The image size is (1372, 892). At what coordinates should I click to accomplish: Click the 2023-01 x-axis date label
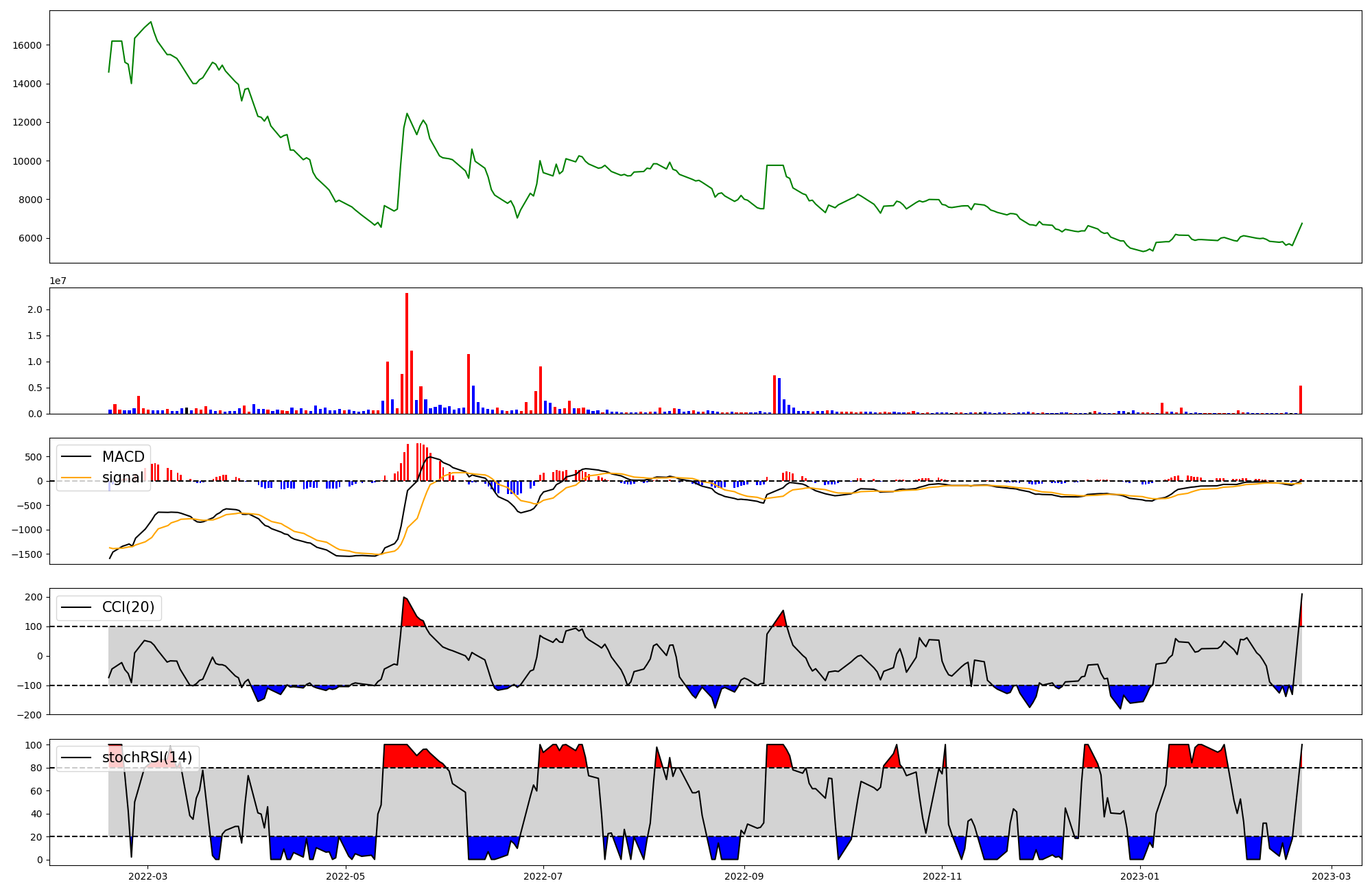[x=1140, y=876]
